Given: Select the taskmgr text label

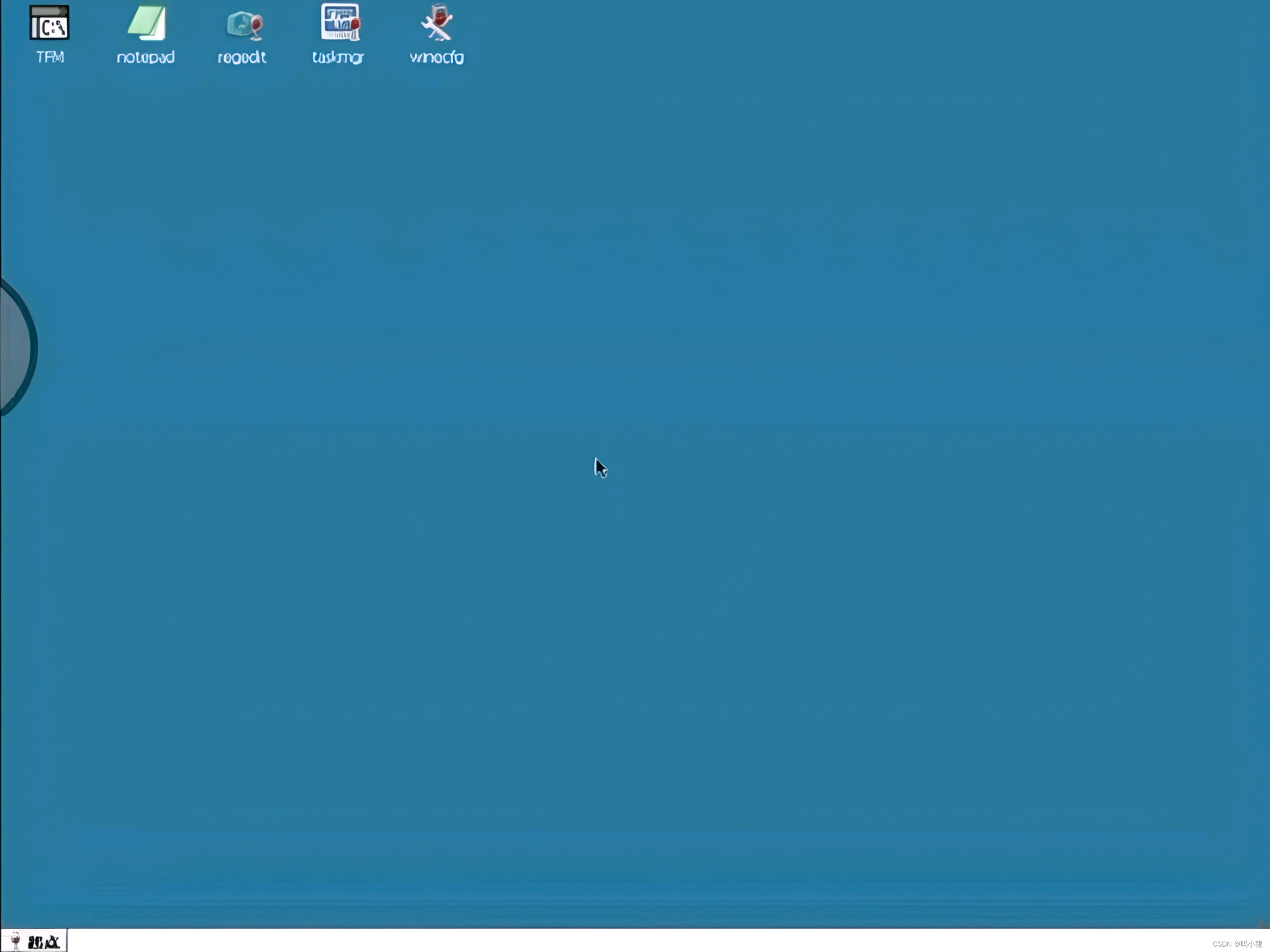Looking at the screenshot, I should [338, 58].
